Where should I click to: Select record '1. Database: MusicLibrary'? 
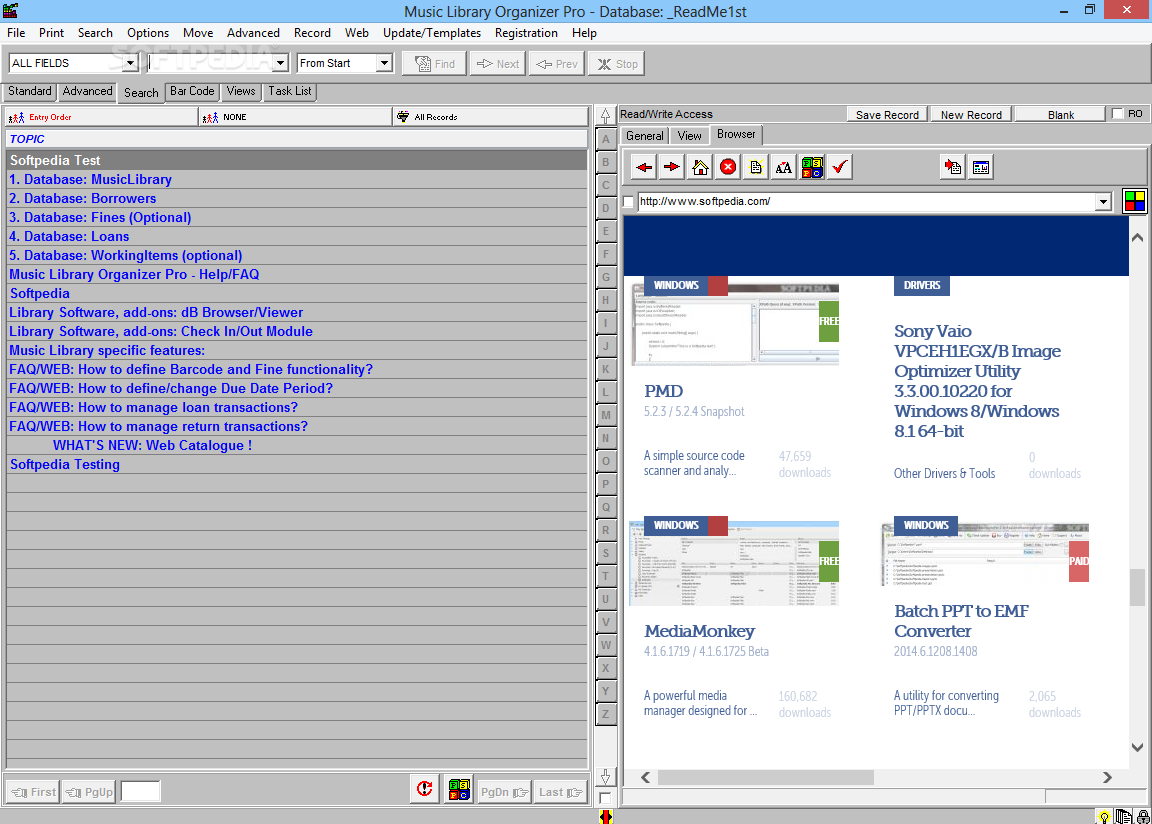pyautogui.click(x=297, y=179)
